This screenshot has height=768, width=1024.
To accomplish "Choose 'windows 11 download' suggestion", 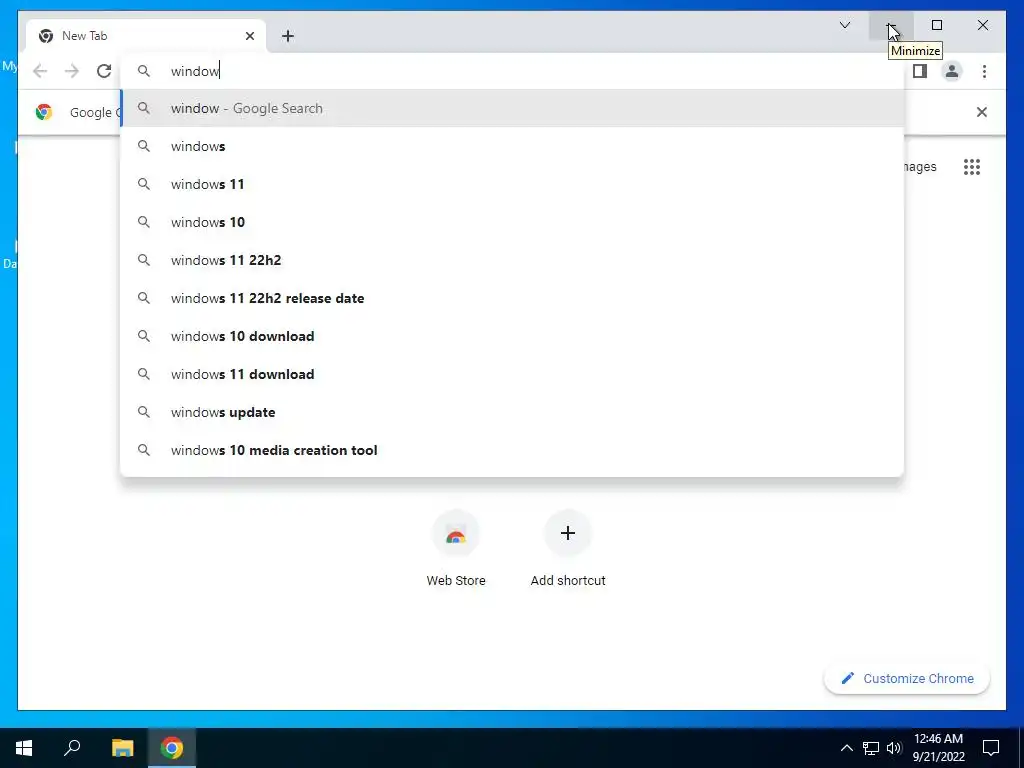I will (513, 374).
